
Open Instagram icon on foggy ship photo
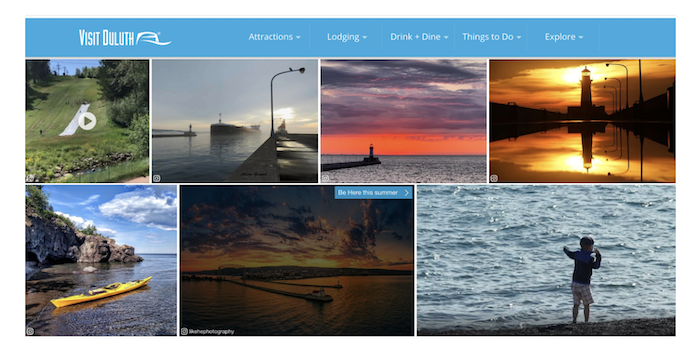157,178
